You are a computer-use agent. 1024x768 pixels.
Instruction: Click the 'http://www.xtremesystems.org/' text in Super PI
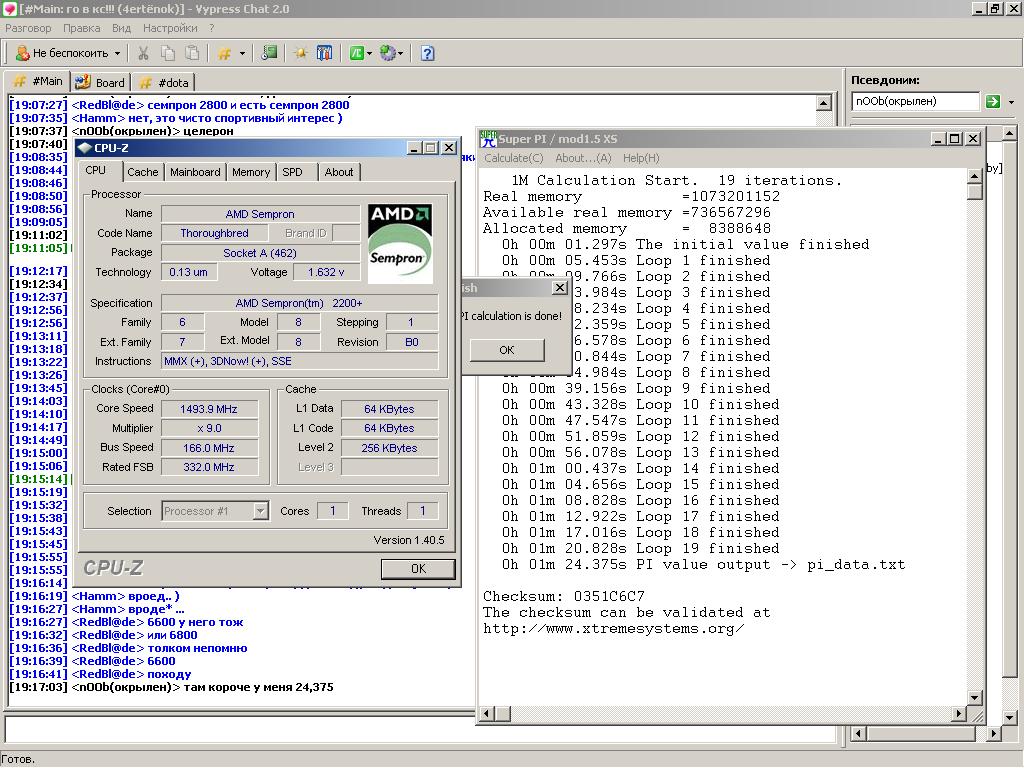click(x=613, y=629)
